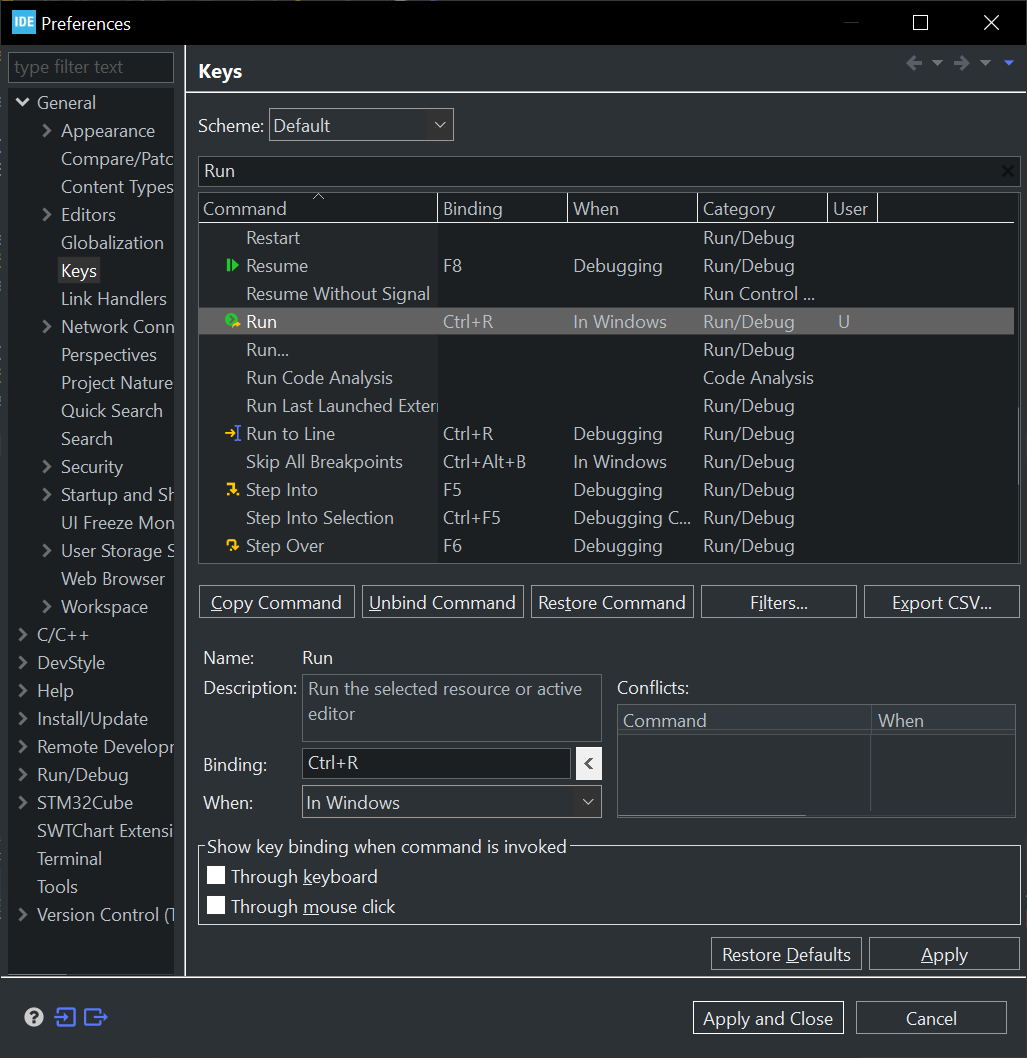
Task: Expand the Run/Debug preferences node
Action: [23, 775]
